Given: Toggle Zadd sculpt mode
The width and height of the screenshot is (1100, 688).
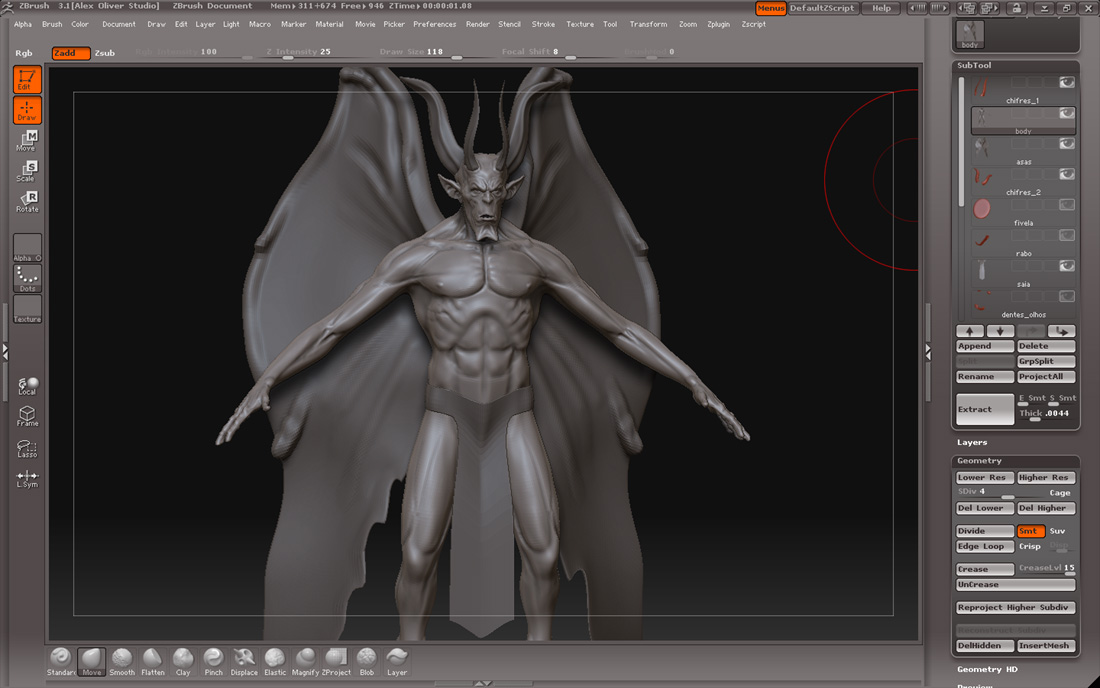Looking at the screenshot, I should pyautogui.click(x=71, y=53).
